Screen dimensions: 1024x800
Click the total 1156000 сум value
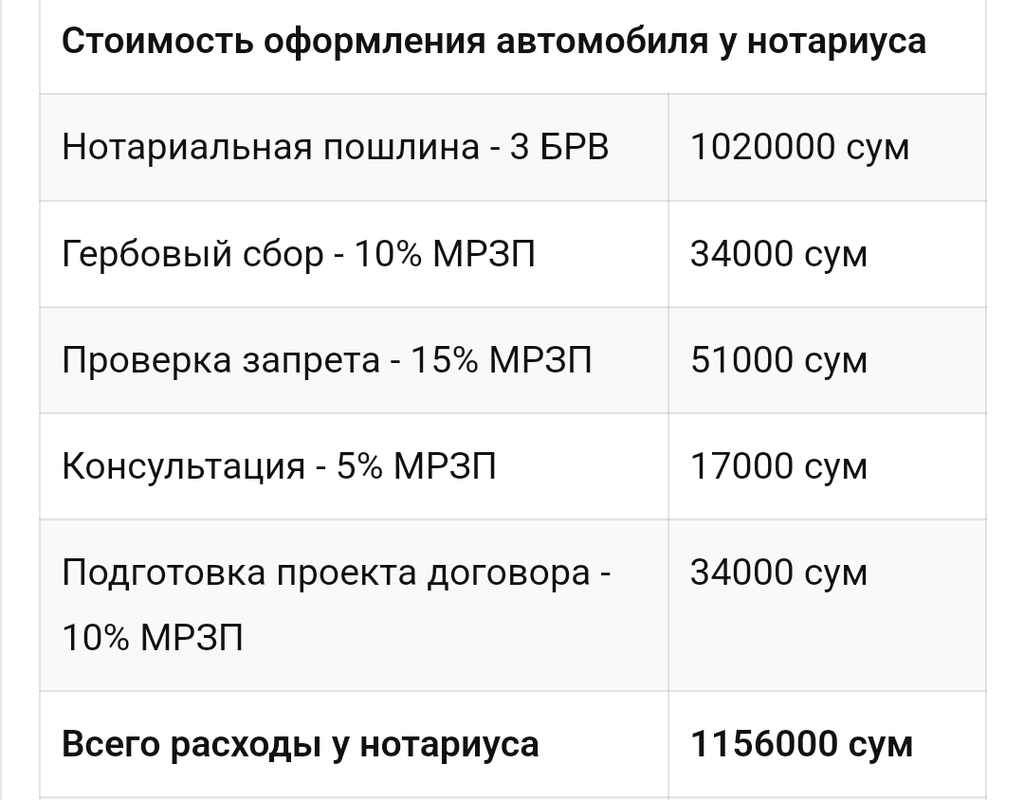click(x=801, y=744)
